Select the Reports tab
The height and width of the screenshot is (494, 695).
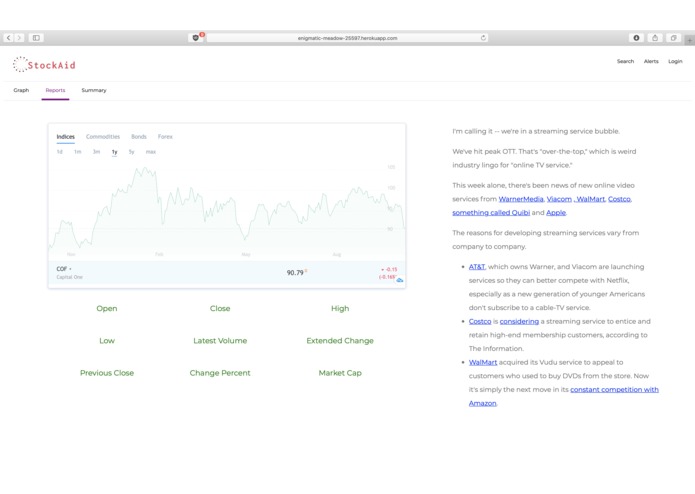click(x=55, y=90)
